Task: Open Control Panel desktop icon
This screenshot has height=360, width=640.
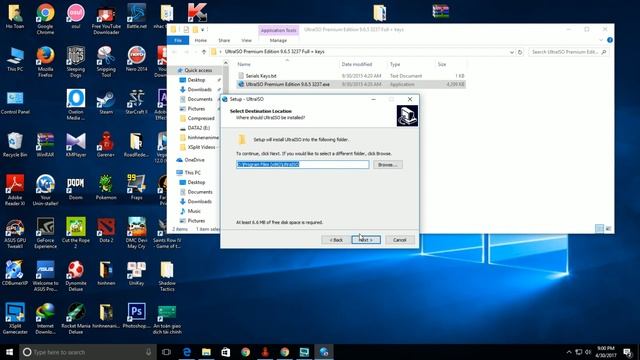Action: 15,102
